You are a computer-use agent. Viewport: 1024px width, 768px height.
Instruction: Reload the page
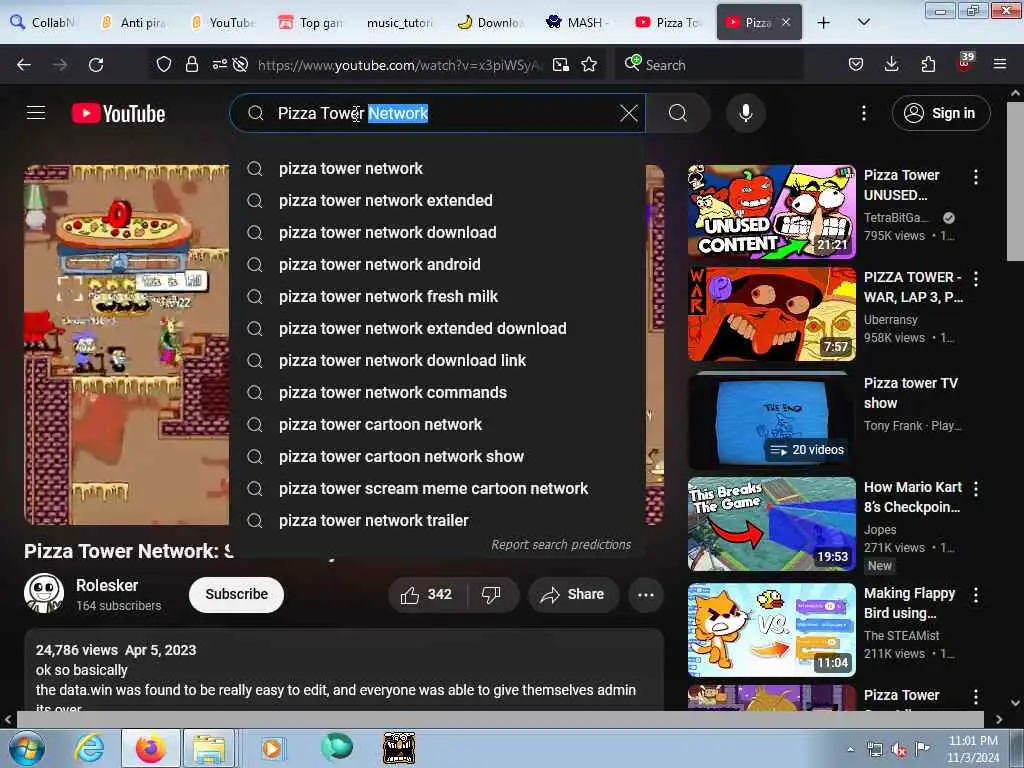96,65
